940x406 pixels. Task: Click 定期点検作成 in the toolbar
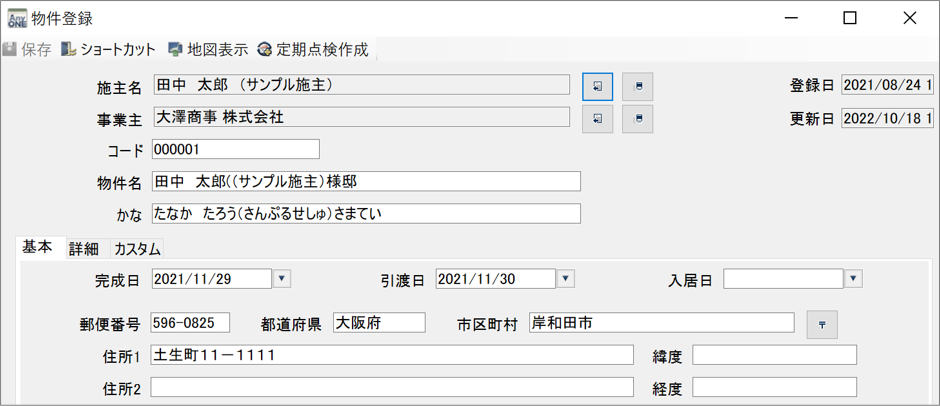[x=312, y=49]
